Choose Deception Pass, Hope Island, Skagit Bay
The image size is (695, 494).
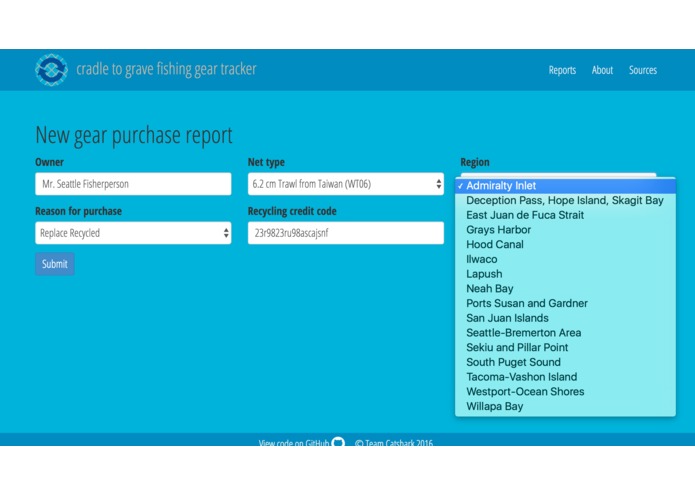click(x=566, y=200)
